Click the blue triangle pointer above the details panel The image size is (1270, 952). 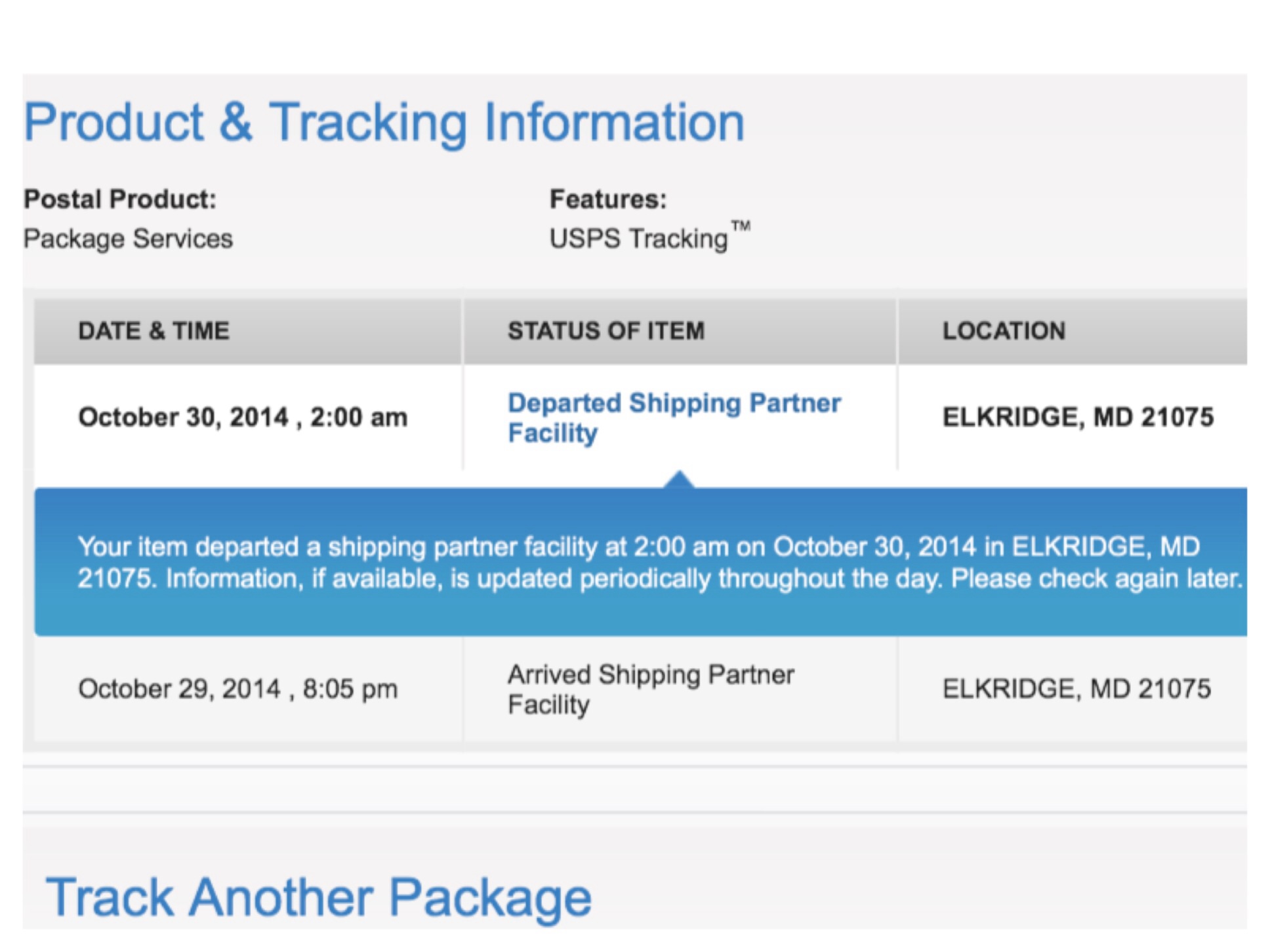[x=679, y=480]
